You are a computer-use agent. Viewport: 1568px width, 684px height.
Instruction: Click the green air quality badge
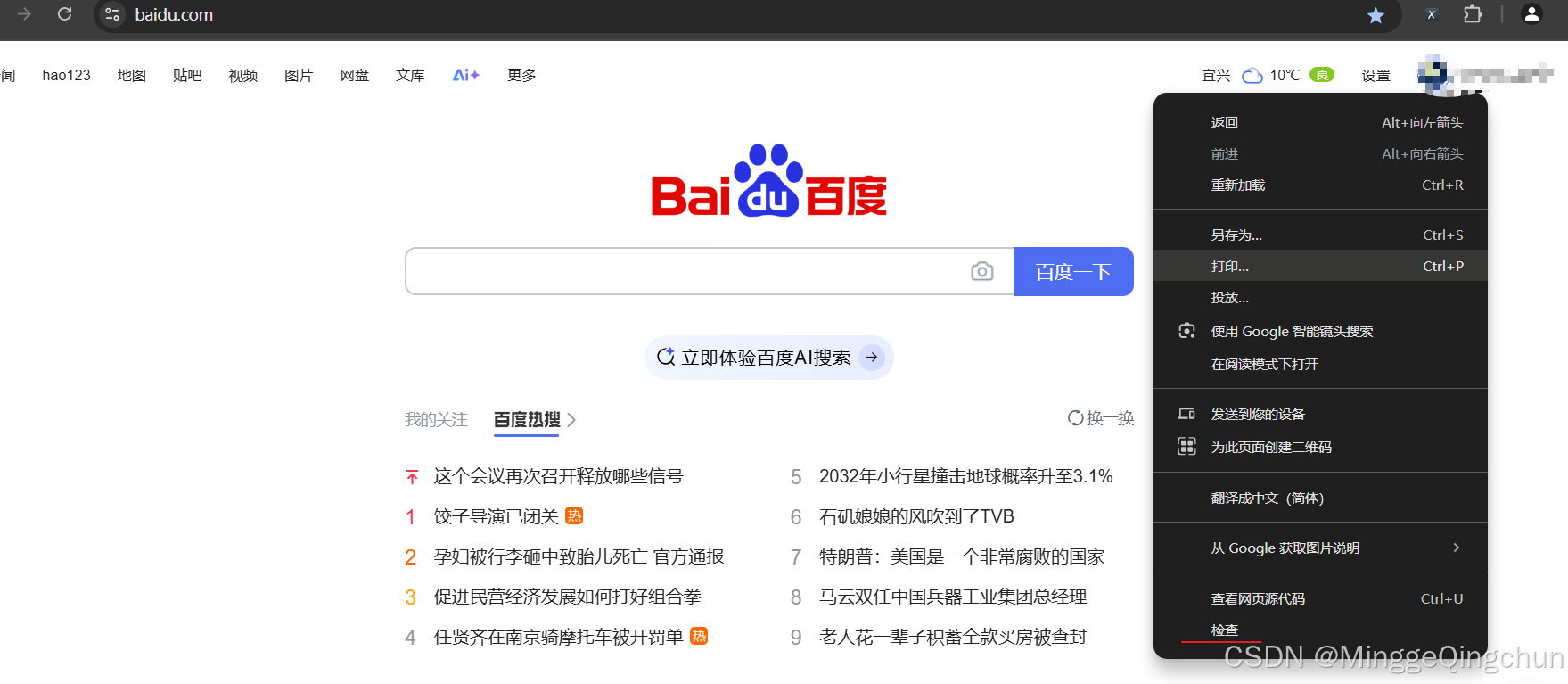[x=1322, y=75]
